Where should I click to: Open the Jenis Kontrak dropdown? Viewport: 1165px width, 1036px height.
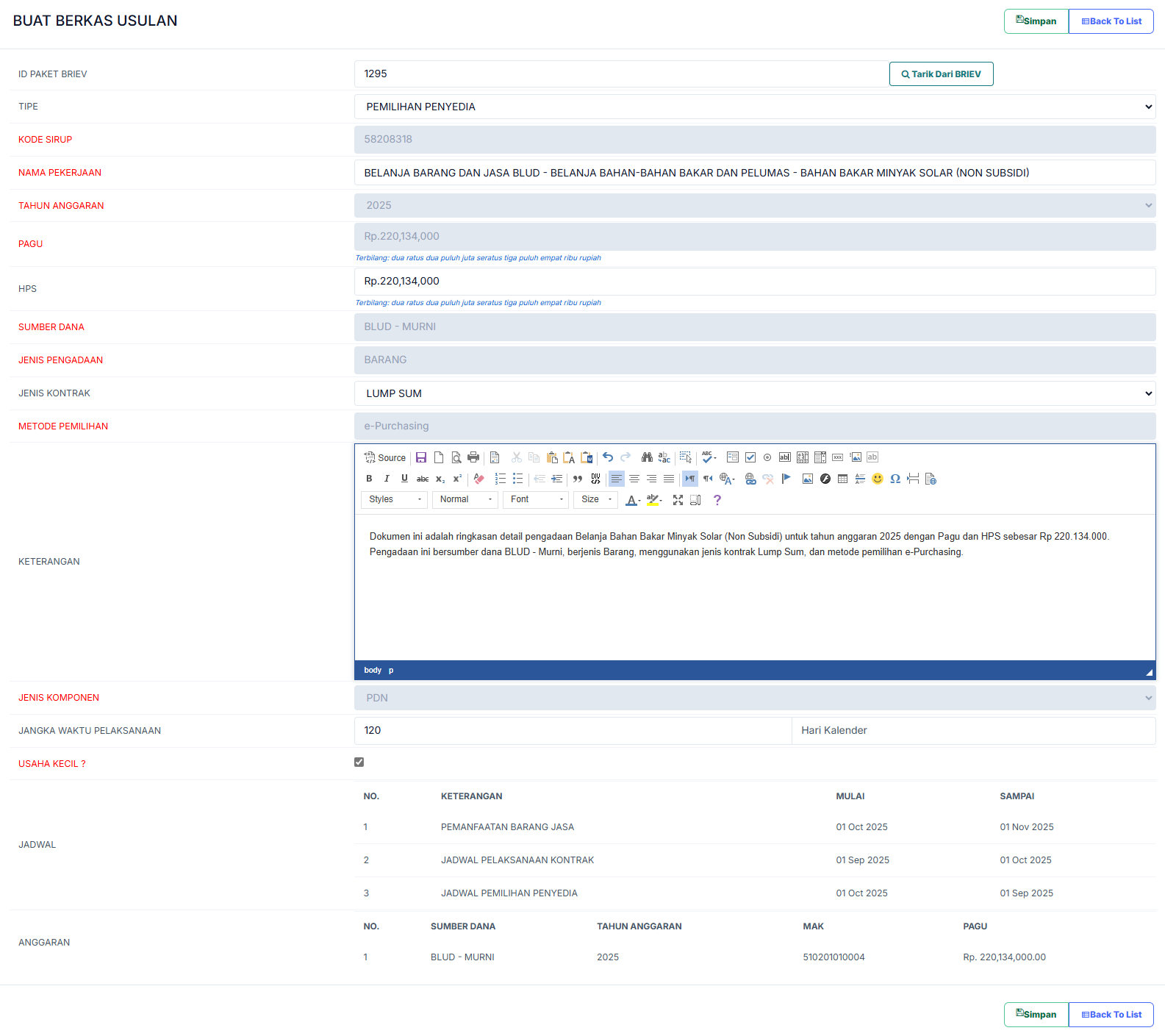(754, 393)
